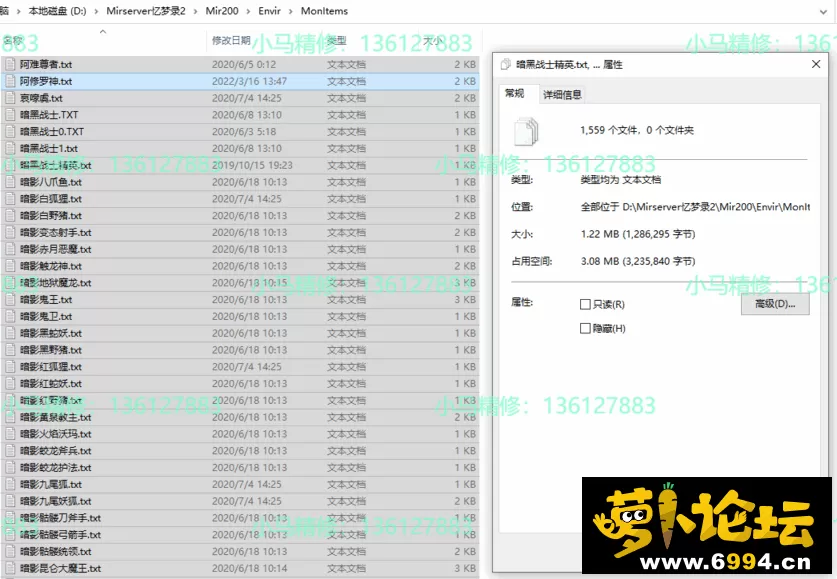Viewport: 837px width, 579px height.
Task: Select file 暗影蛟龙护法.txt
Action: [x=240, y=467]
